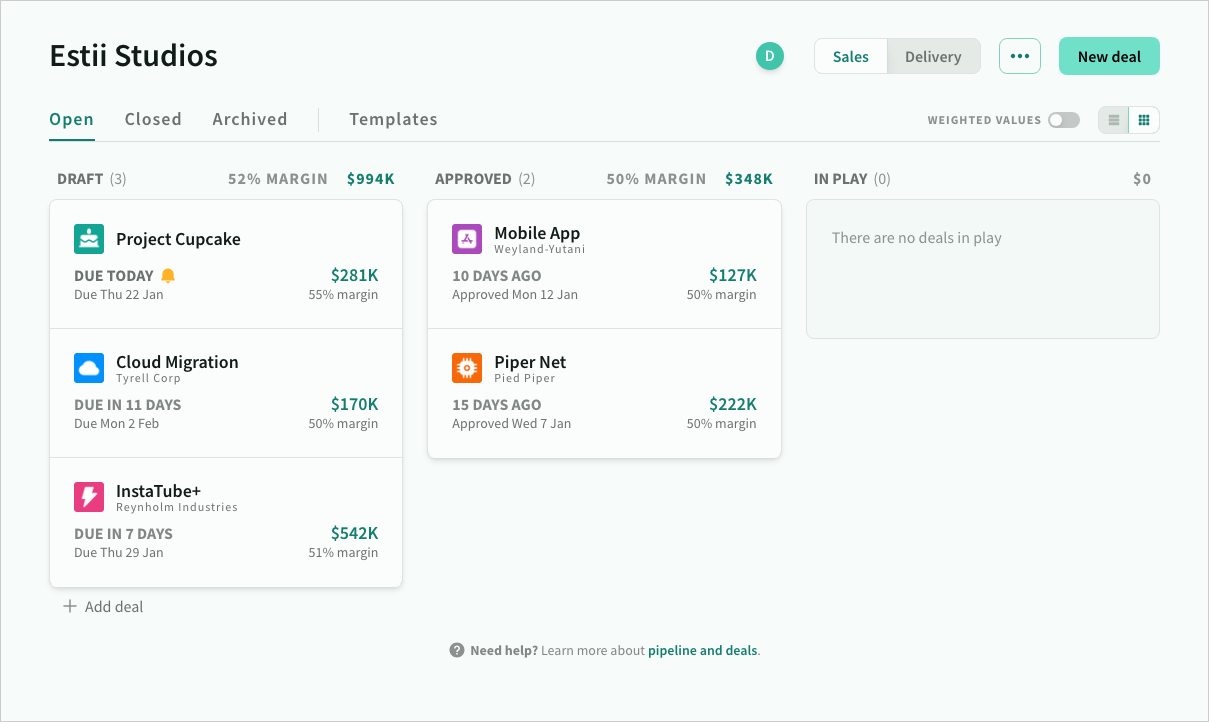Open the Templates tab
Image resolution: width=1209 pixels, height=722 pixels.
(393, 119)
